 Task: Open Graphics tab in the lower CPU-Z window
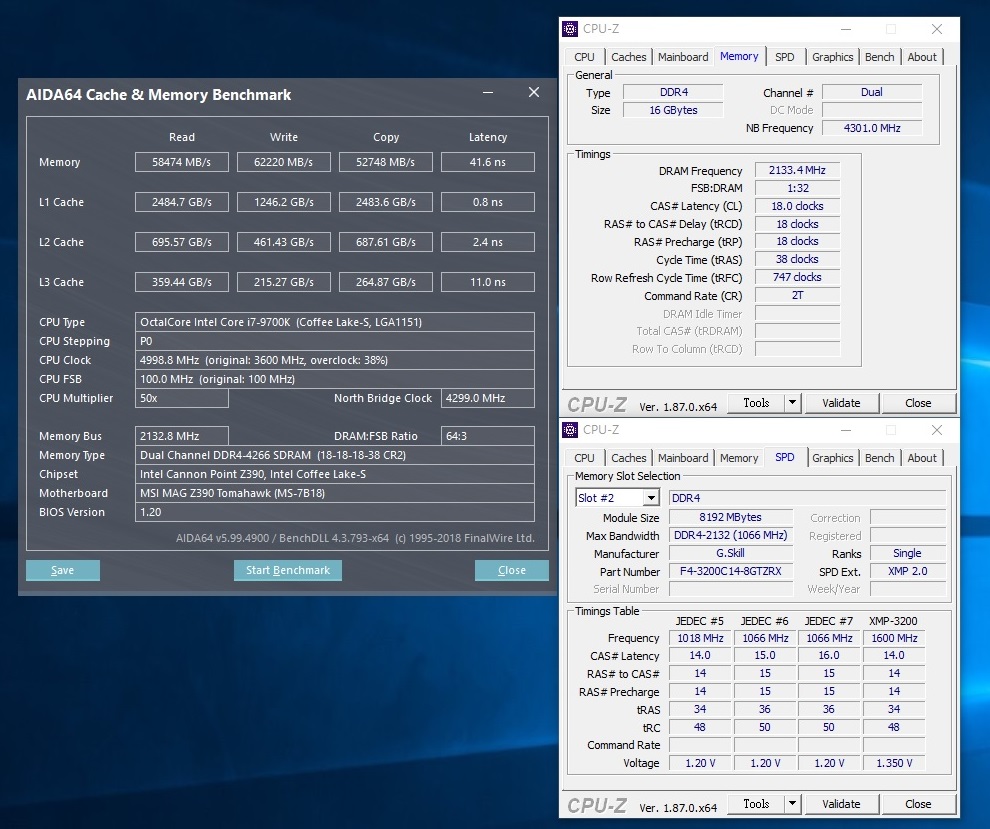[832, 458]
